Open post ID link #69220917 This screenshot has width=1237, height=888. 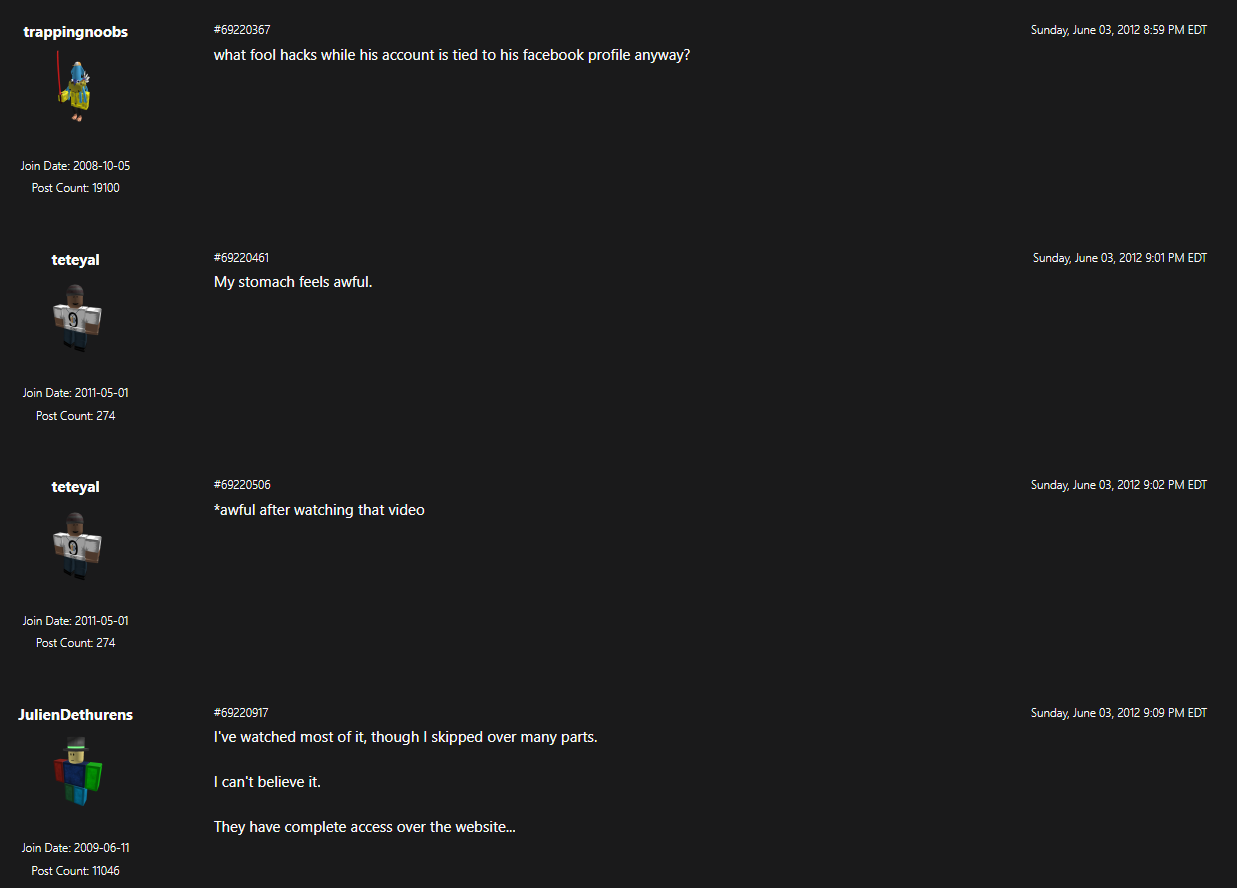point(241,713)
